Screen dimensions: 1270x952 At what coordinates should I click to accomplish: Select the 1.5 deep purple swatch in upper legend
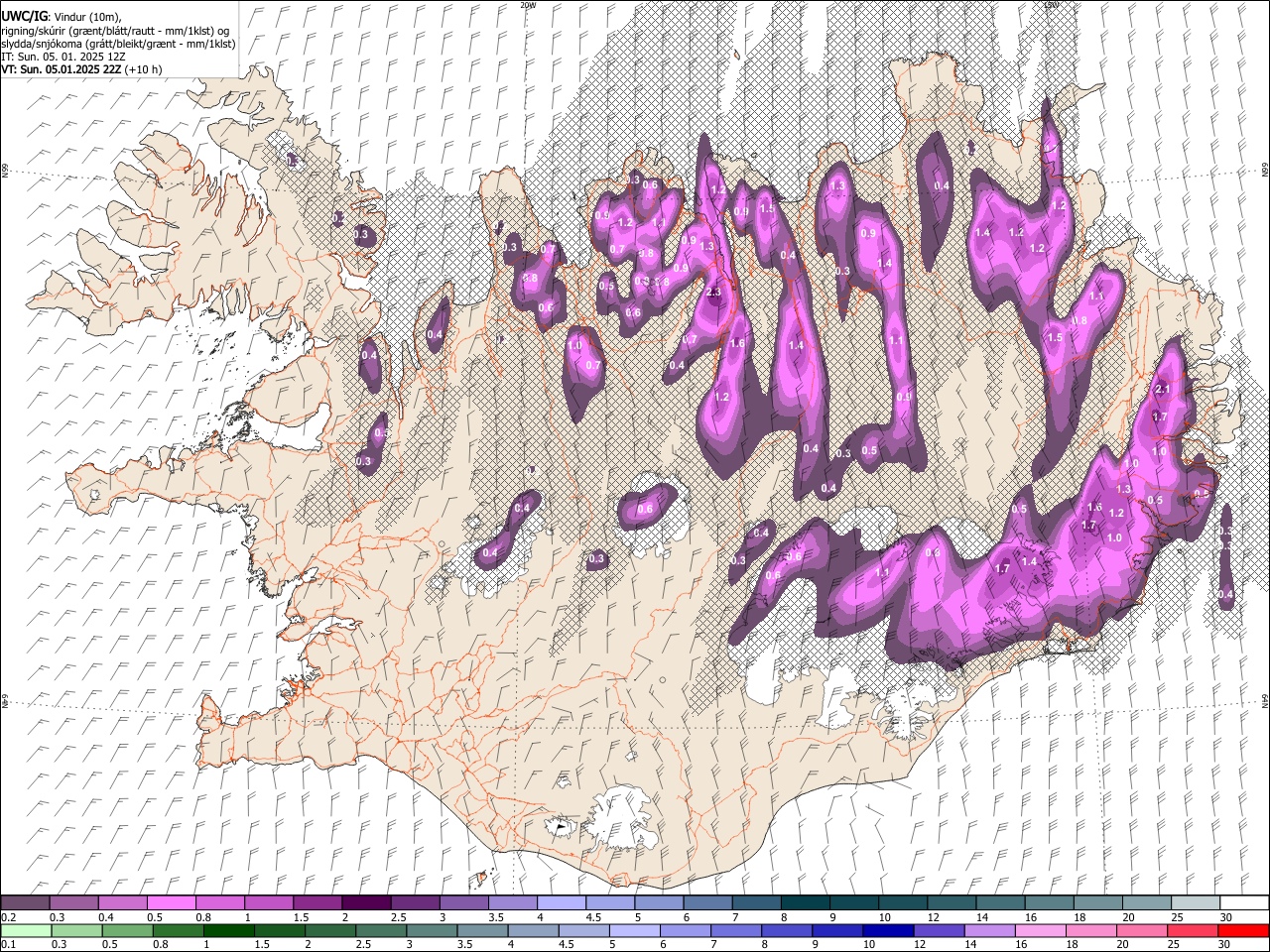tap(317, 902)
